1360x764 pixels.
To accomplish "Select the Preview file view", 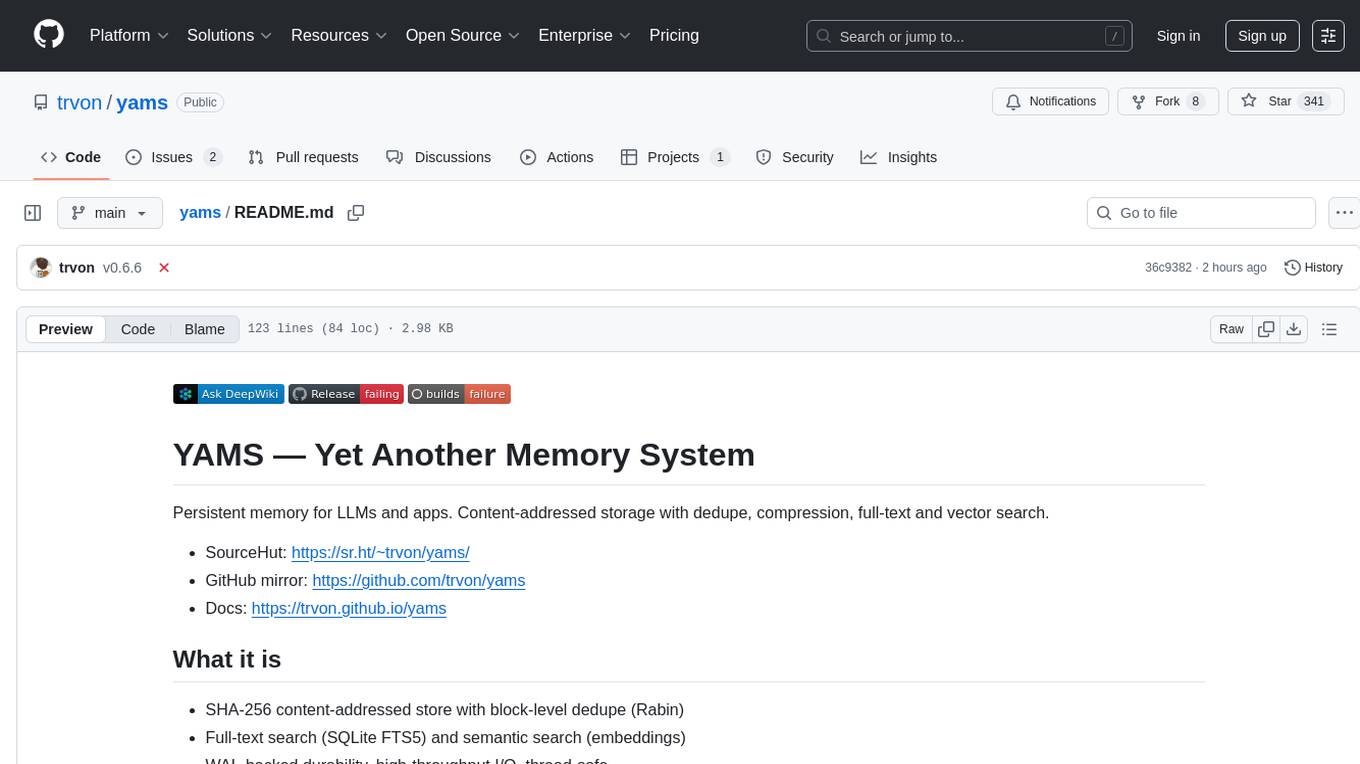I will tap(66, 329).
